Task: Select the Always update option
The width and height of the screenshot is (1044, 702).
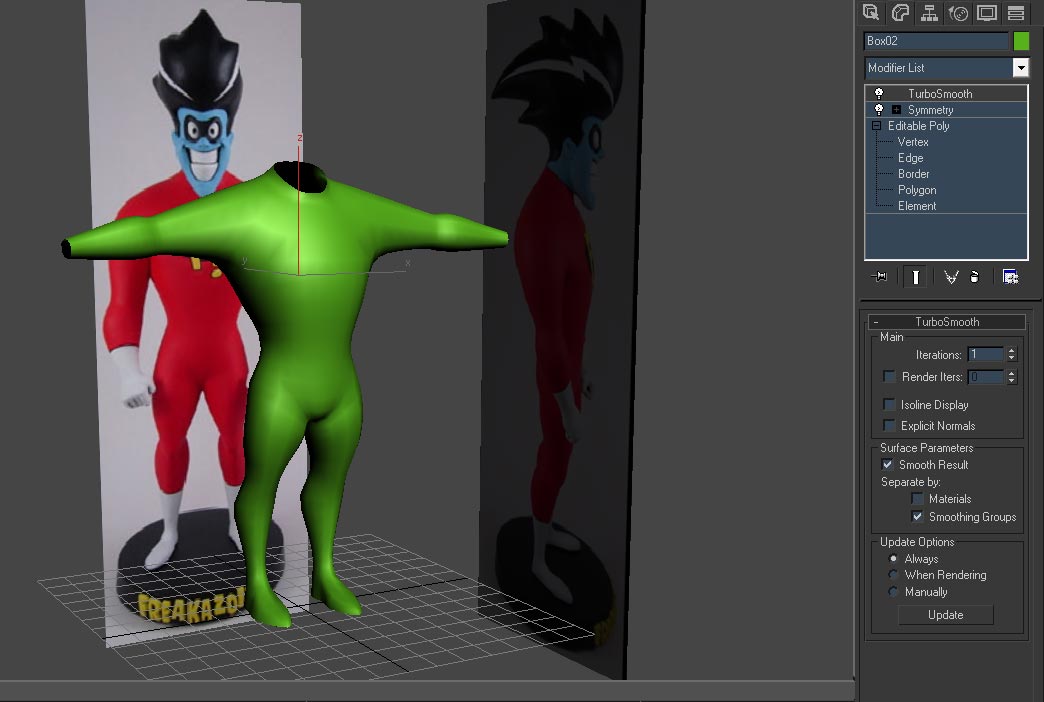Action: [893, 558]
